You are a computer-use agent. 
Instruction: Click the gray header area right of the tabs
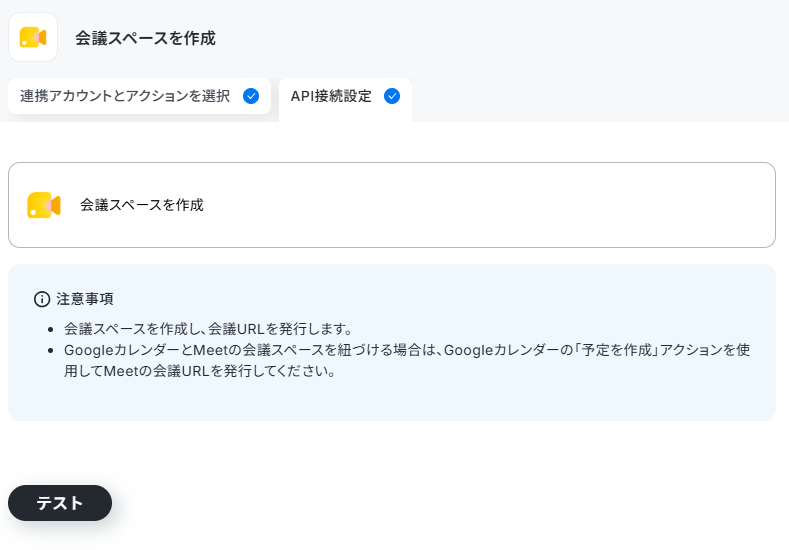coord(599,98)
